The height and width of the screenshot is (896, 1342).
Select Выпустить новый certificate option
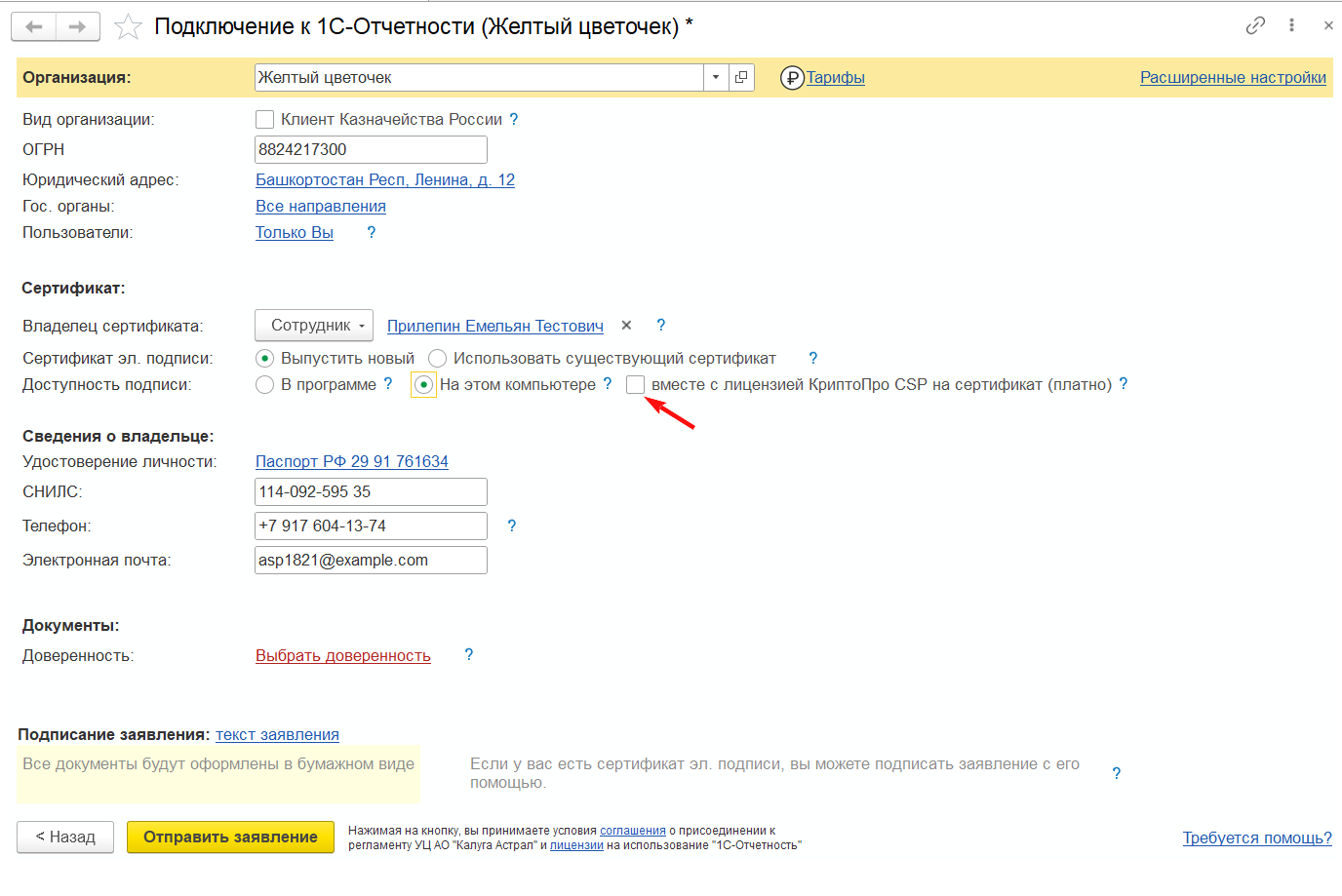click(x=264, y=359)
